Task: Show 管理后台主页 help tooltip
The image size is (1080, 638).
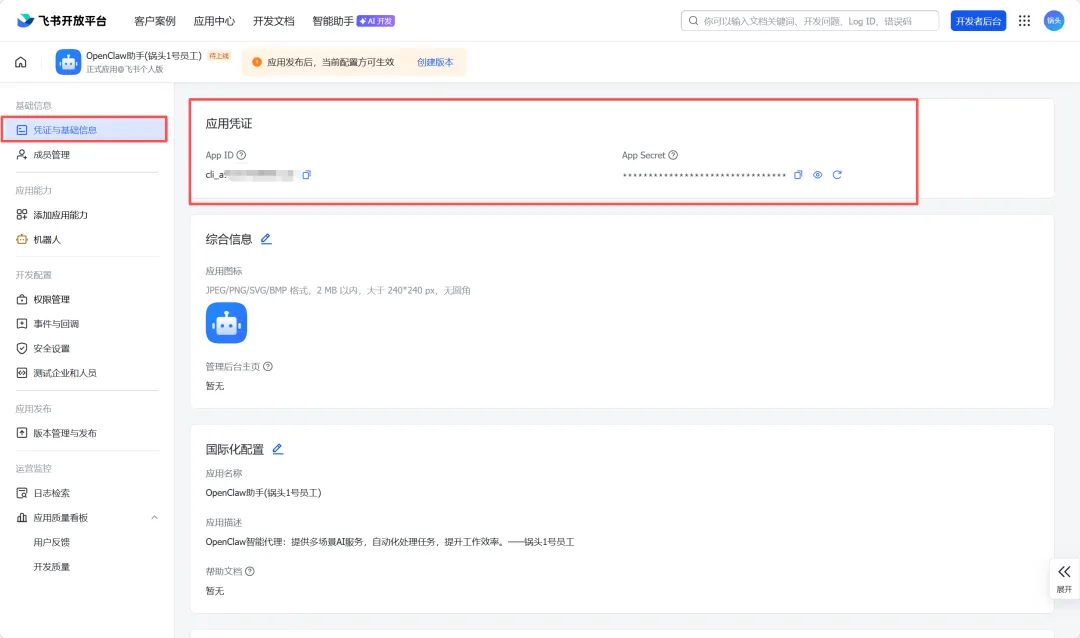Action: click(x=268, y=367)
